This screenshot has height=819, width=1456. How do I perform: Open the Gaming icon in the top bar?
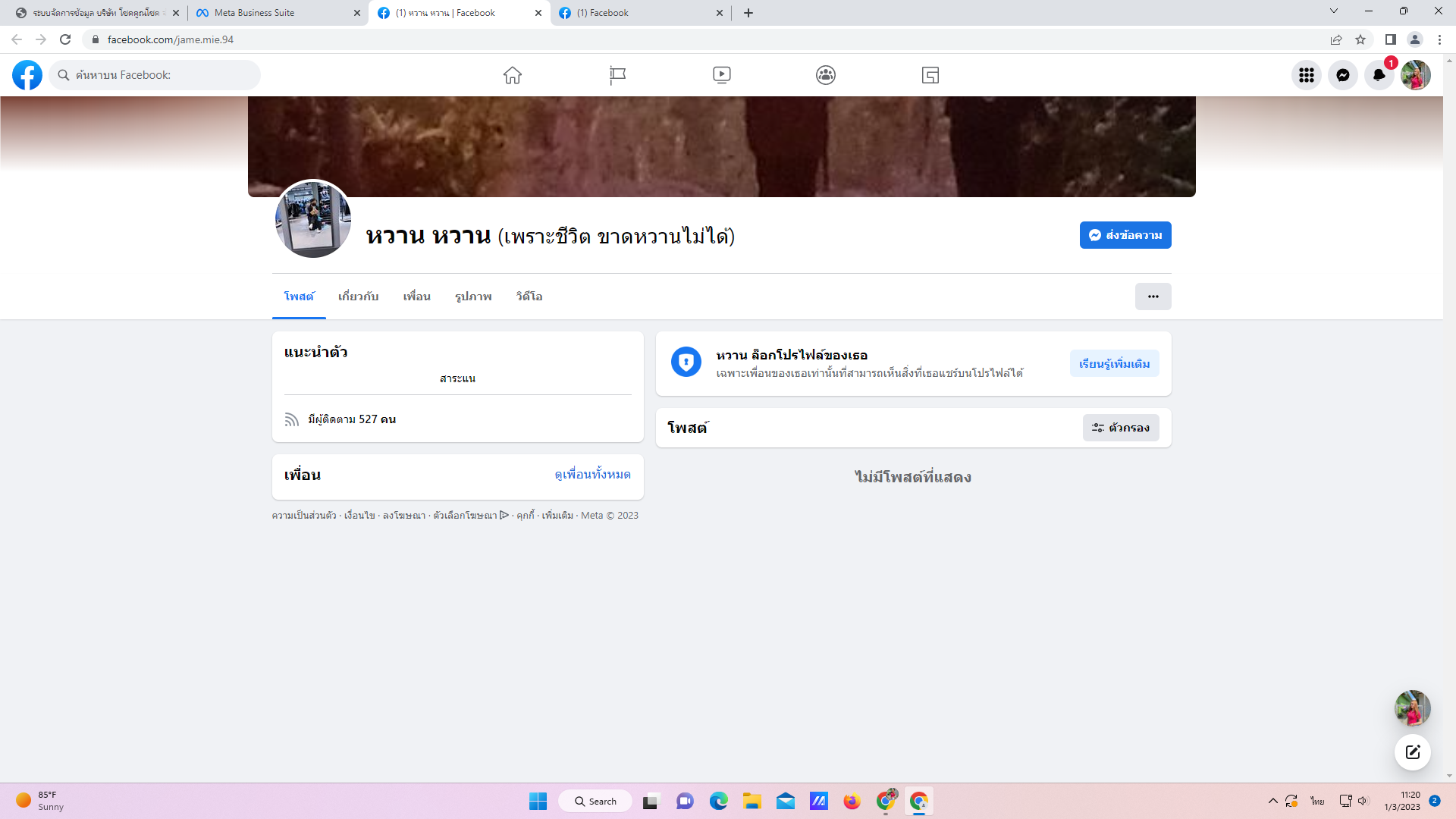tap(930, 75)
